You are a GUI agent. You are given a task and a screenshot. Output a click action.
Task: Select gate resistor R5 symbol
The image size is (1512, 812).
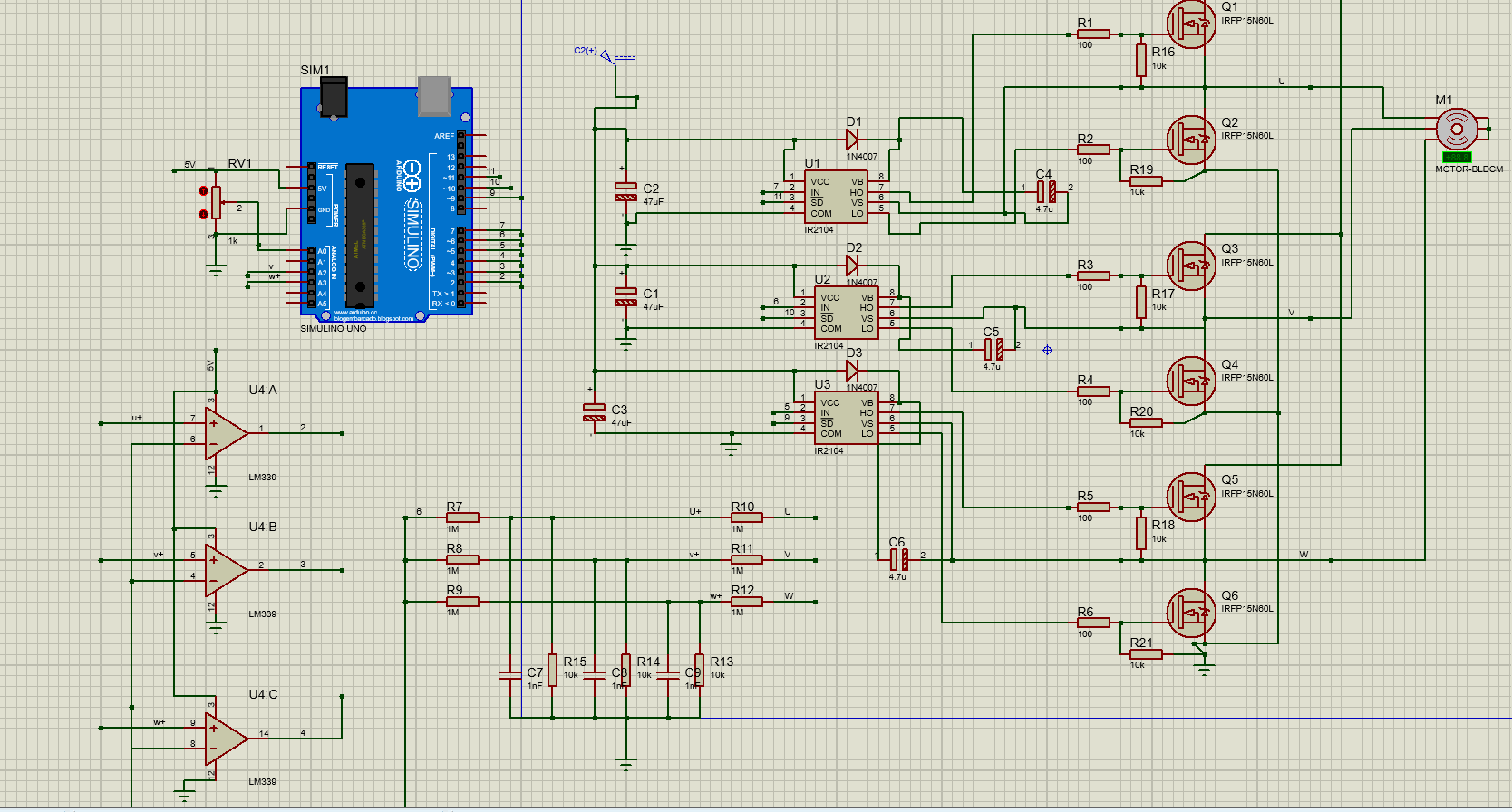pos(1093,507)
